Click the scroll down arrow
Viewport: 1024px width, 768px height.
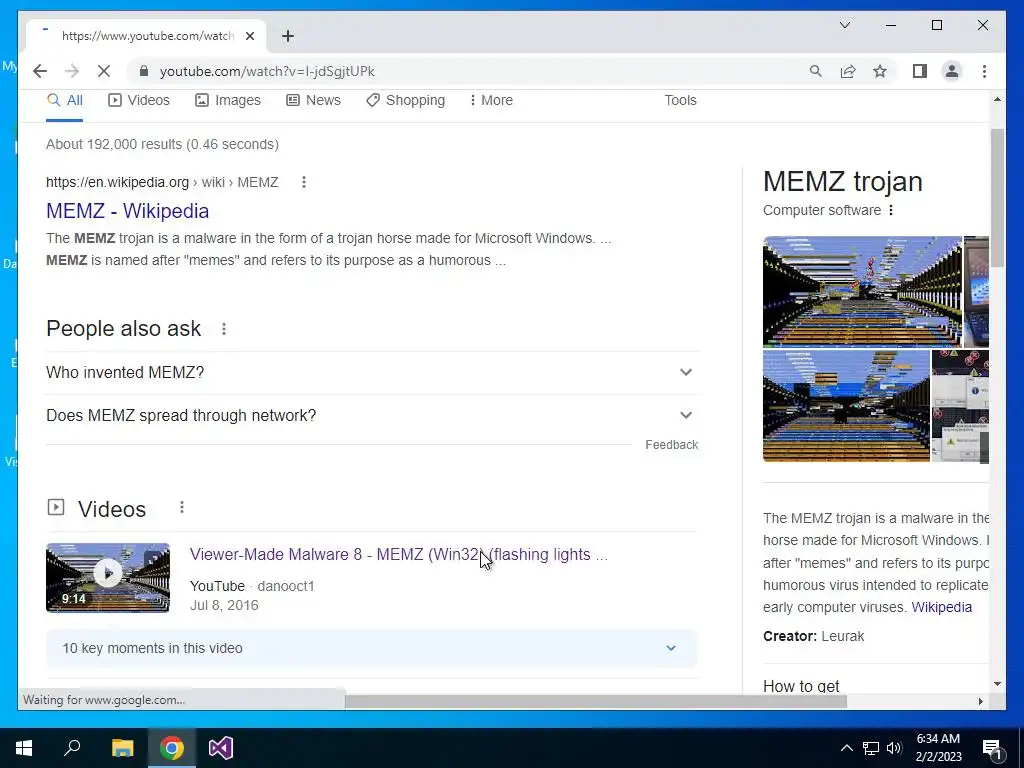(x=997, y=684)
